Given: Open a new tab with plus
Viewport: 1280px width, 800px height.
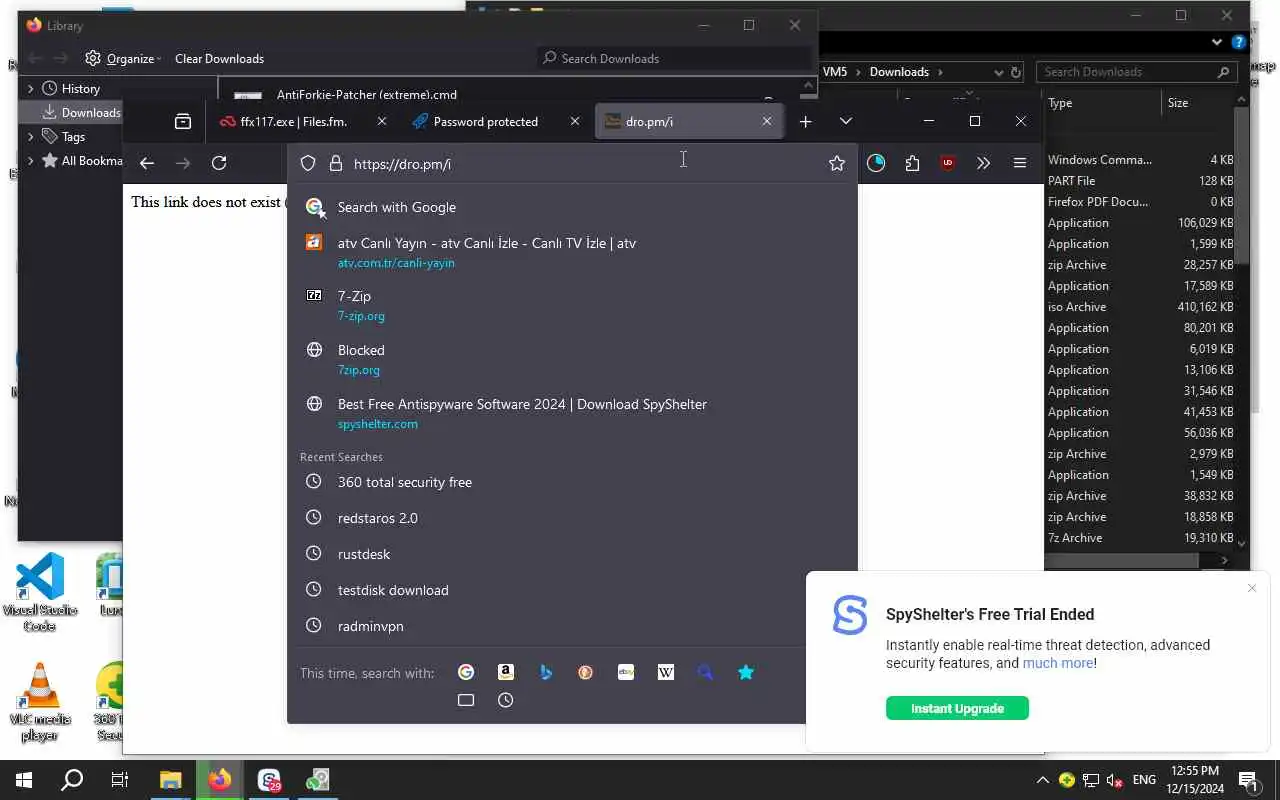Looking at the screenshot, I should pyautogui.click(x=805, y=121).
